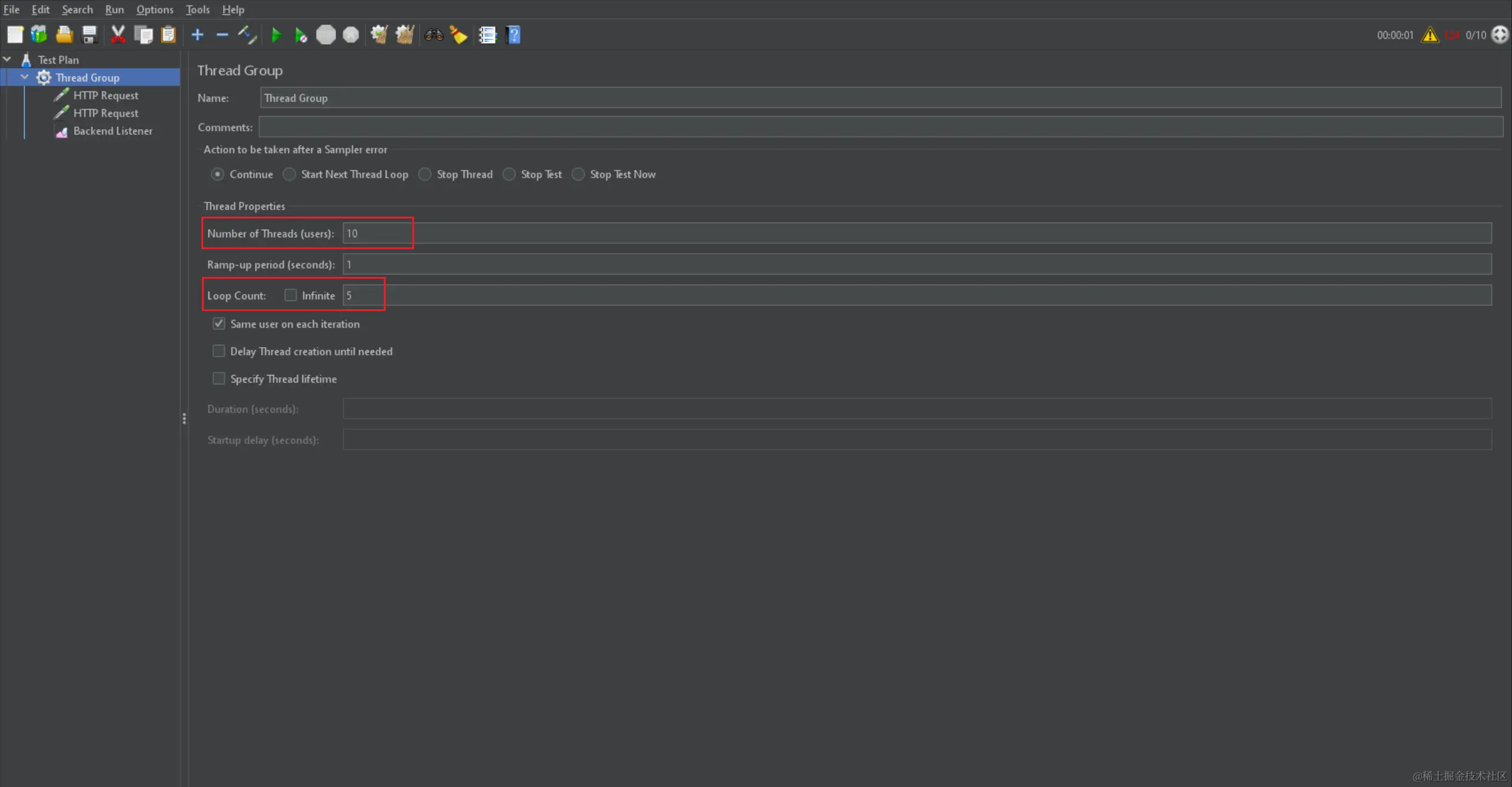
Task: Click the Save test plan icon
Action: coord(89,35)
